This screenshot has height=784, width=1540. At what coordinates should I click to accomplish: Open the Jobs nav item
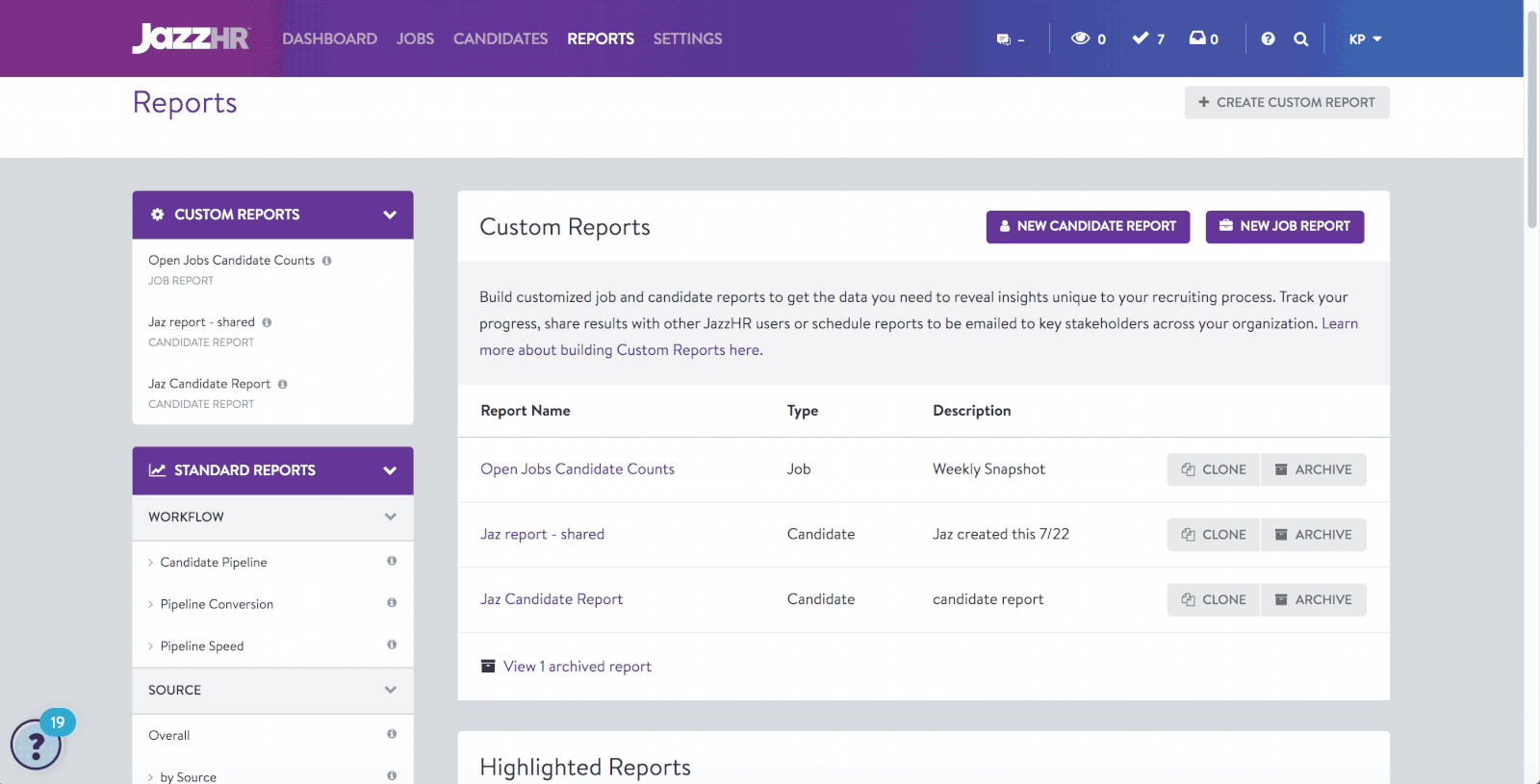415,38
